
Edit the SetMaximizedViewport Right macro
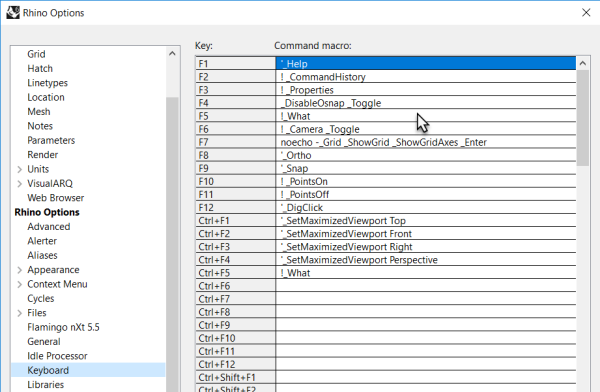pyautogui.click(x=426, y=247)
